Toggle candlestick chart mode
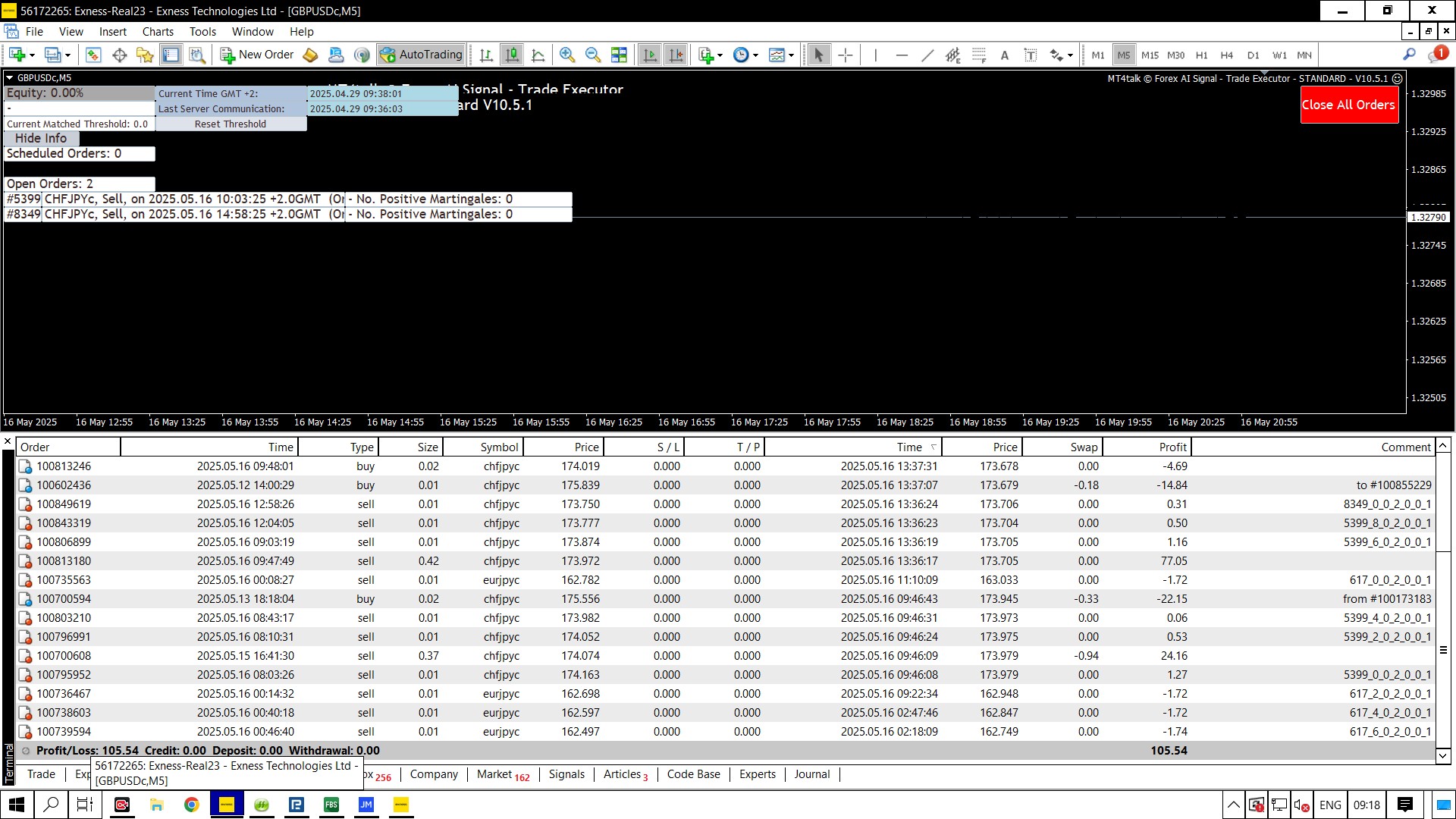The width and height of the screenshot is (1456, 819). tap(513, 55)
